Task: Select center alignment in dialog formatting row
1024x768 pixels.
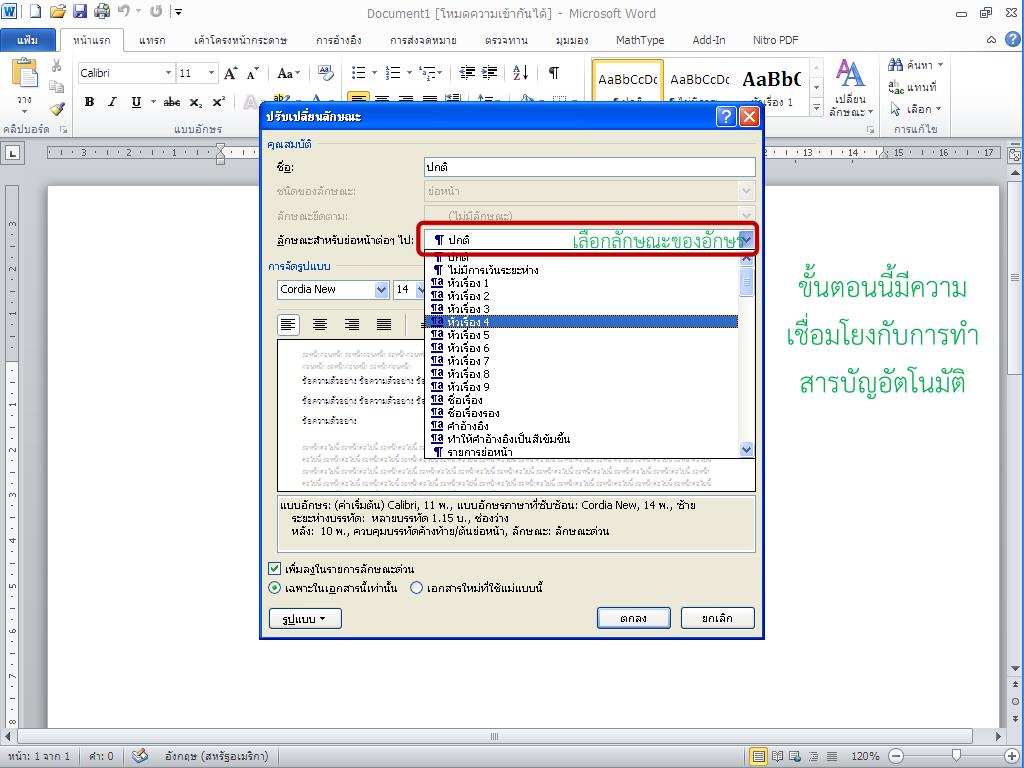Action: (x=319, y=325)
